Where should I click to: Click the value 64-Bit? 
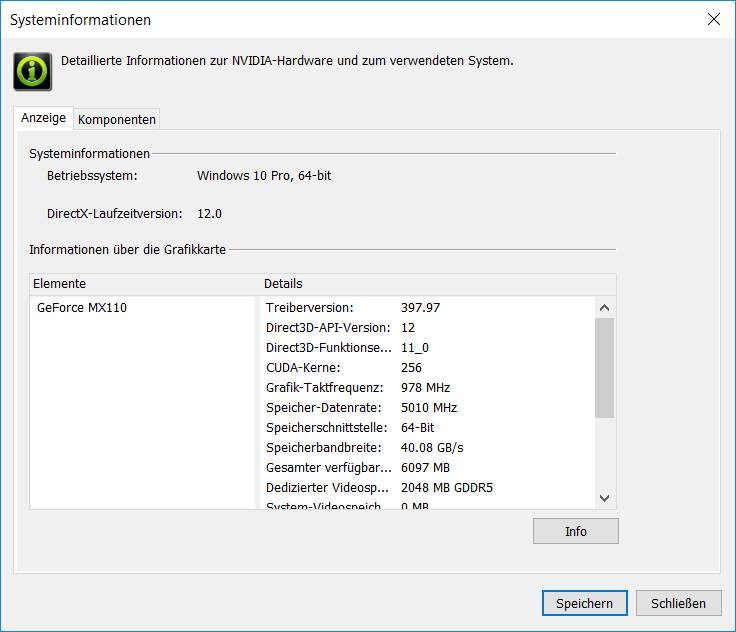click(417, 428)
